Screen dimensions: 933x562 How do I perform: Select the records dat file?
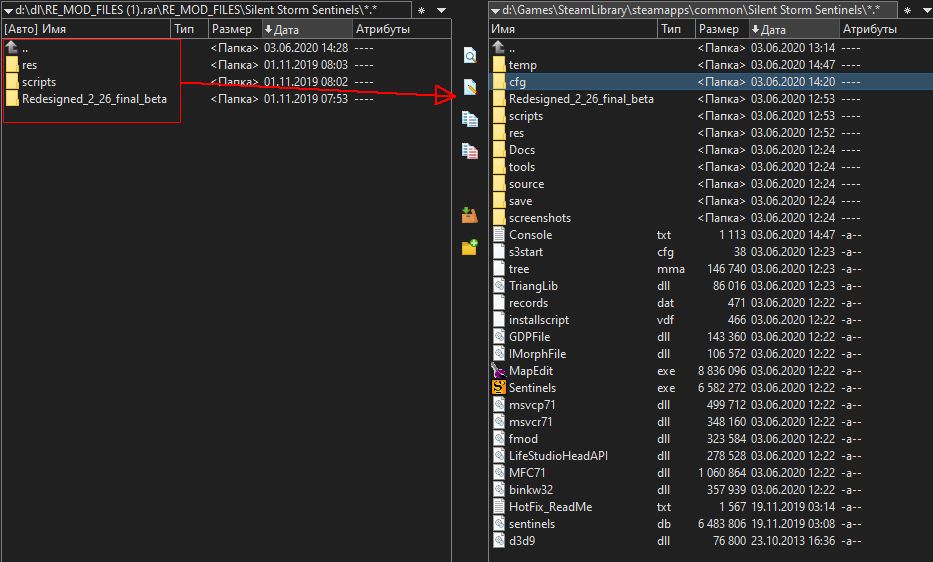711,303
